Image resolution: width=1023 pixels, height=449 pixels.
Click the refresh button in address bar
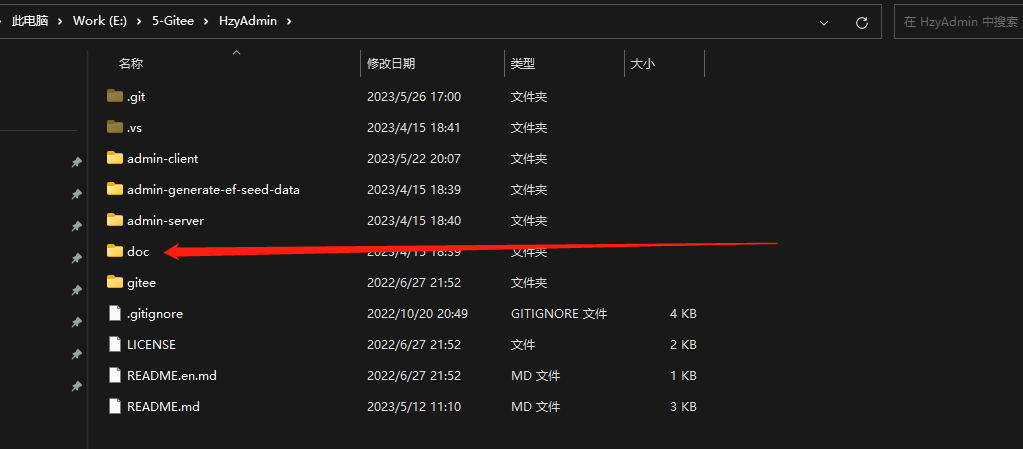click(861, 21)
